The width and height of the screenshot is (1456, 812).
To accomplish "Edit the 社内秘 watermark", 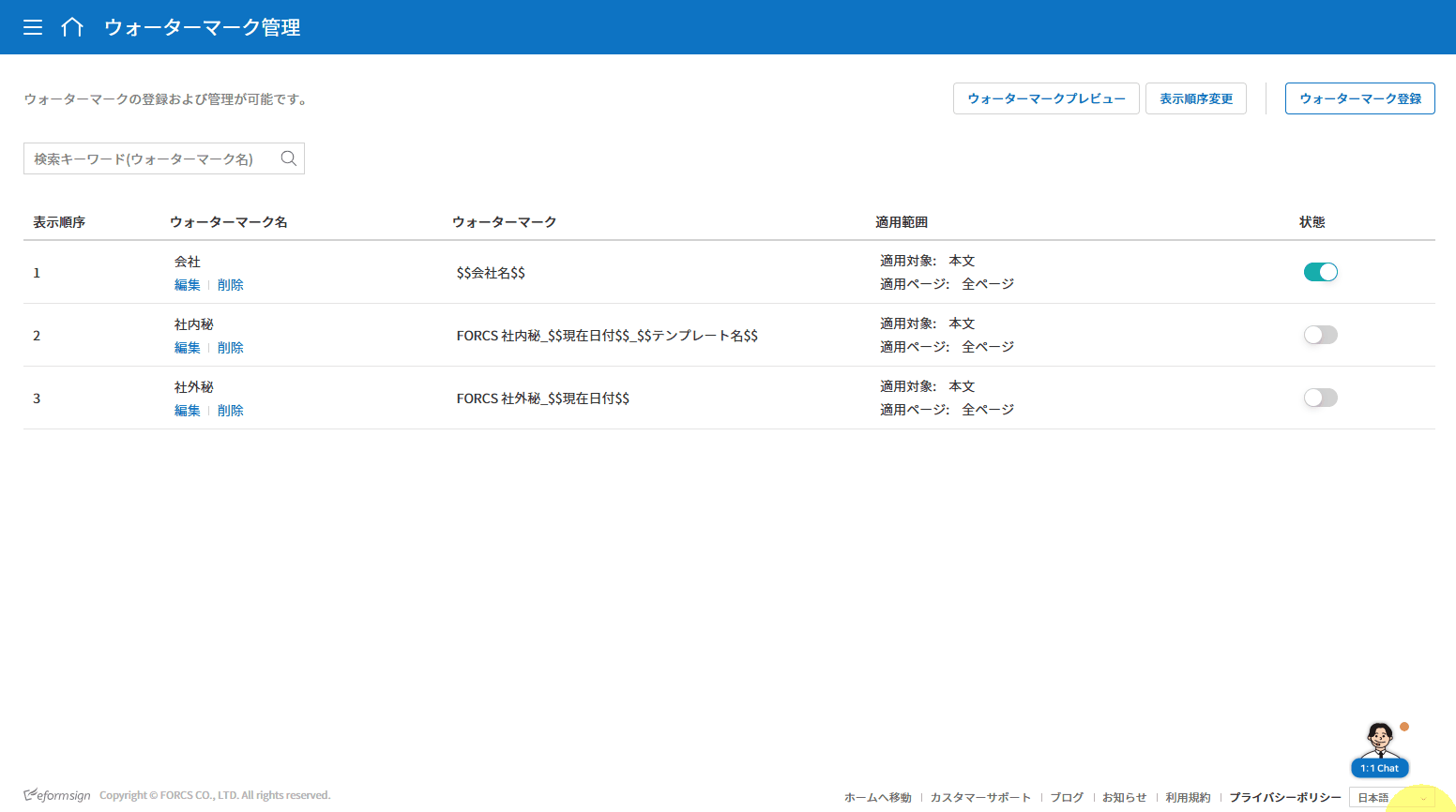I will [x=187, y=348].
